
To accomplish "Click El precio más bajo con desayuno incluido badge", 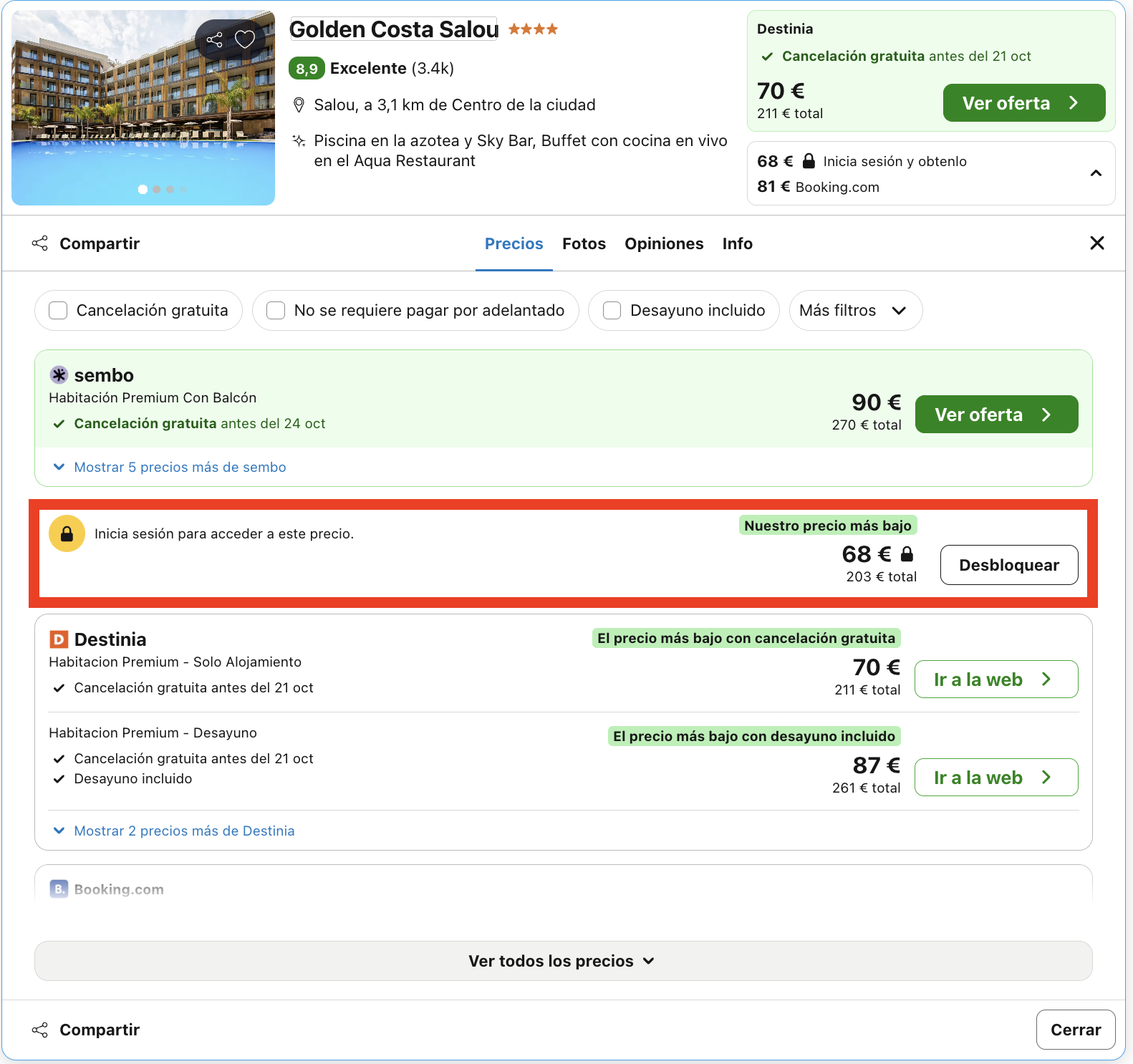I will [x=753, y=736].
